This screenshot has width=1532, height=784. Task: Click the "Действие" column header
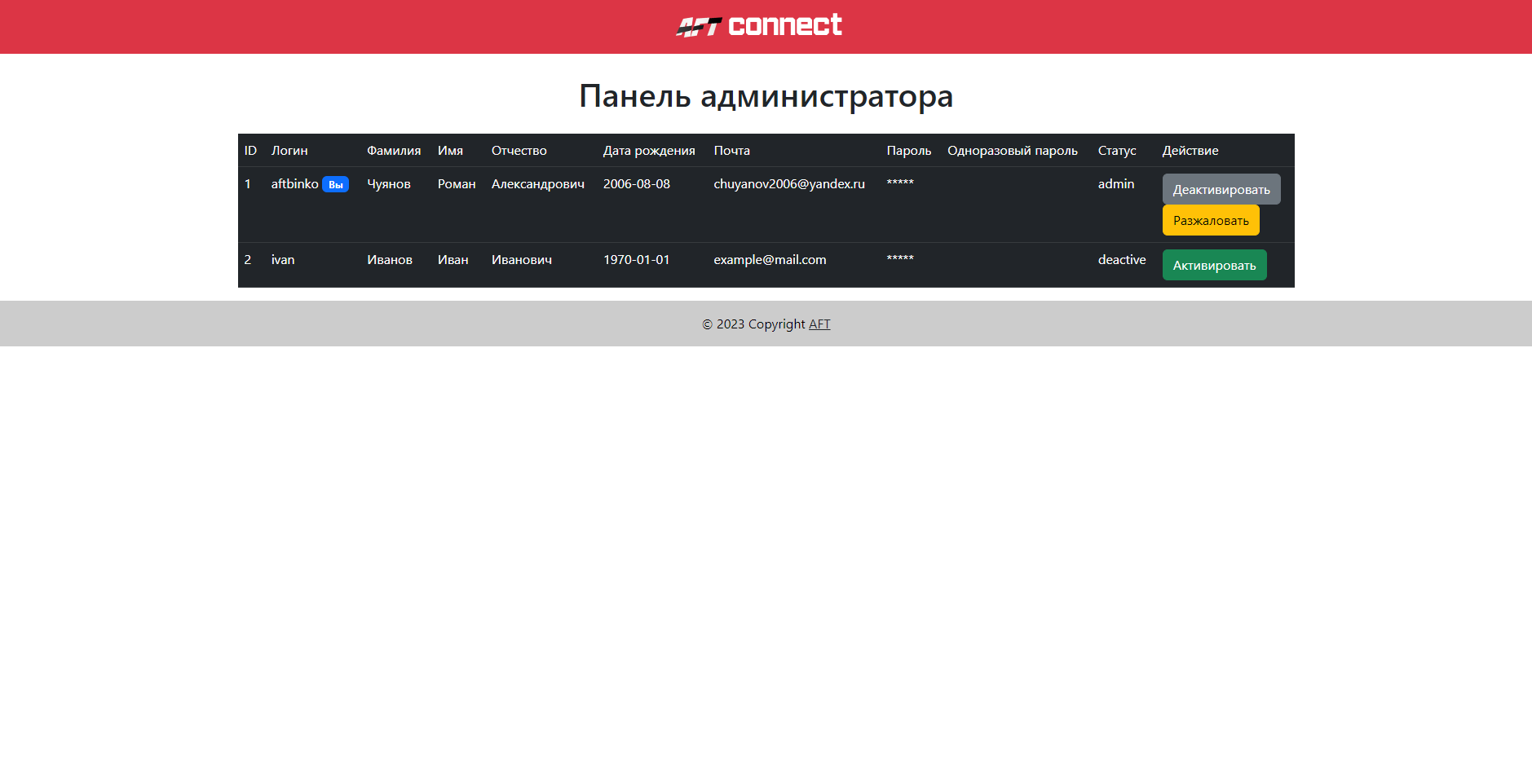(x=1190, y=150)
